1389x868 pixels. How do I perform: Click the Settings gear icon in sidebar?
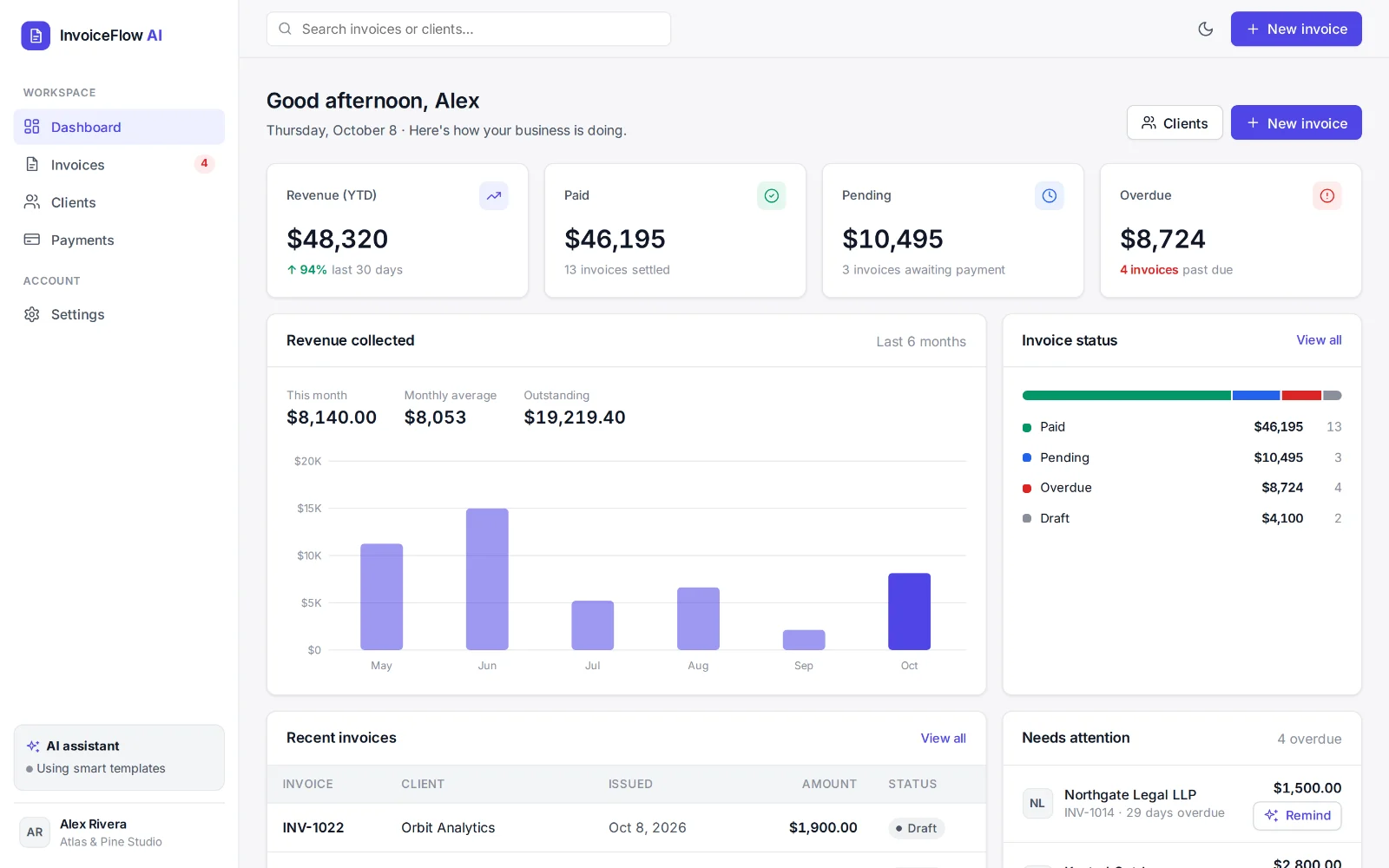[32, 314]
